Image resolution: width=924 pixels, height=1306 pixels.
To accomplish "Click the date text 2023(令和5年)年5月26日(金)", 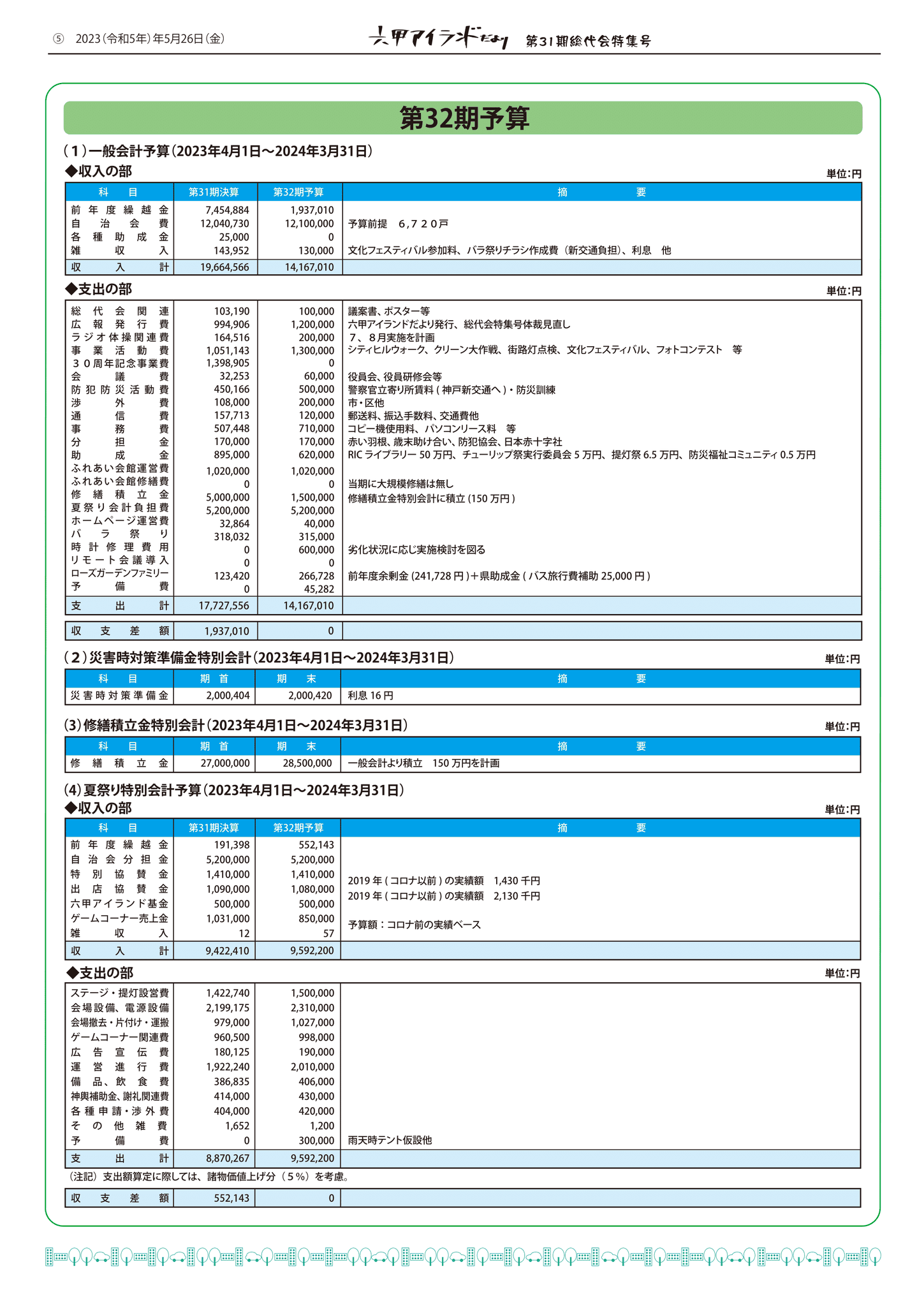I will tap(150, 39).
